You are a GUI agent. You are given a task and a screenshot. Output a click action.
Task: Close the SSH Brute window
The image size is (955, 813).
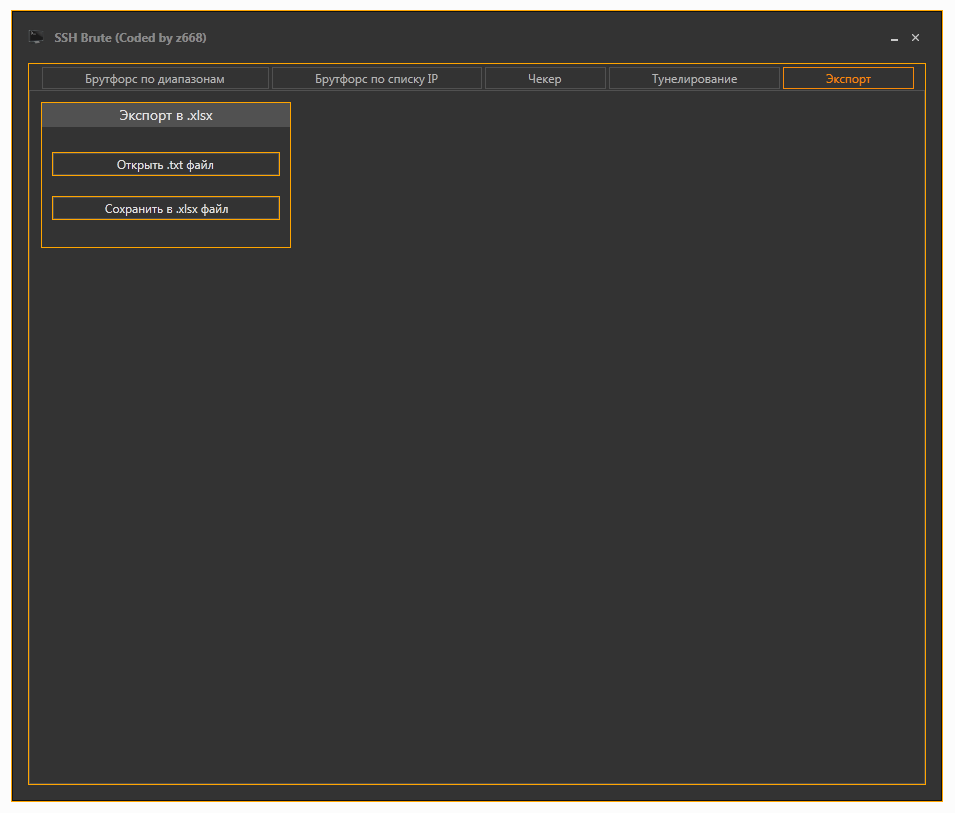point(915,38)
